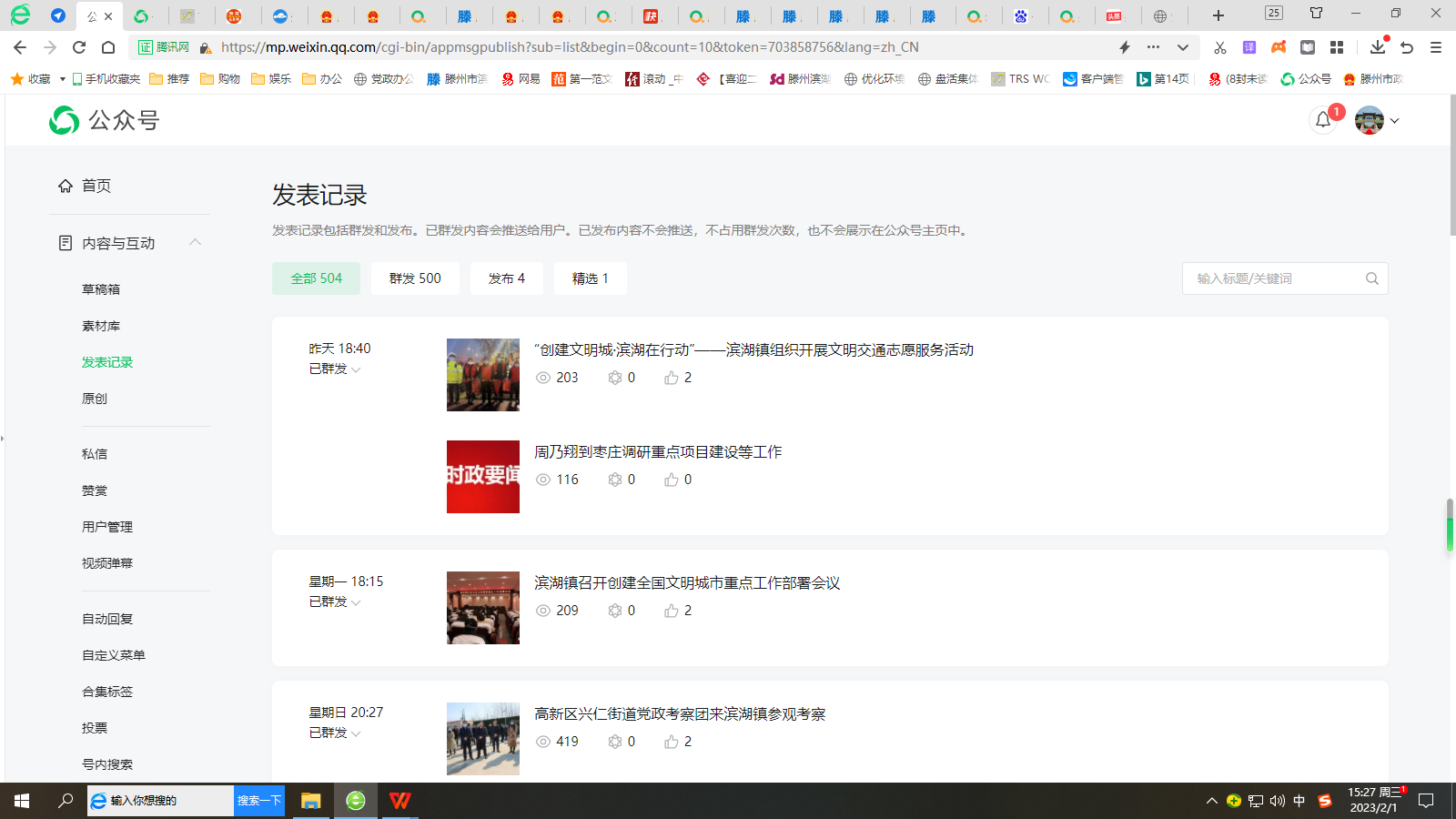Open the article 周乃翔到枣庄调研重点项目建设等工作
The image size is (1456, 819).
[657, 452]
